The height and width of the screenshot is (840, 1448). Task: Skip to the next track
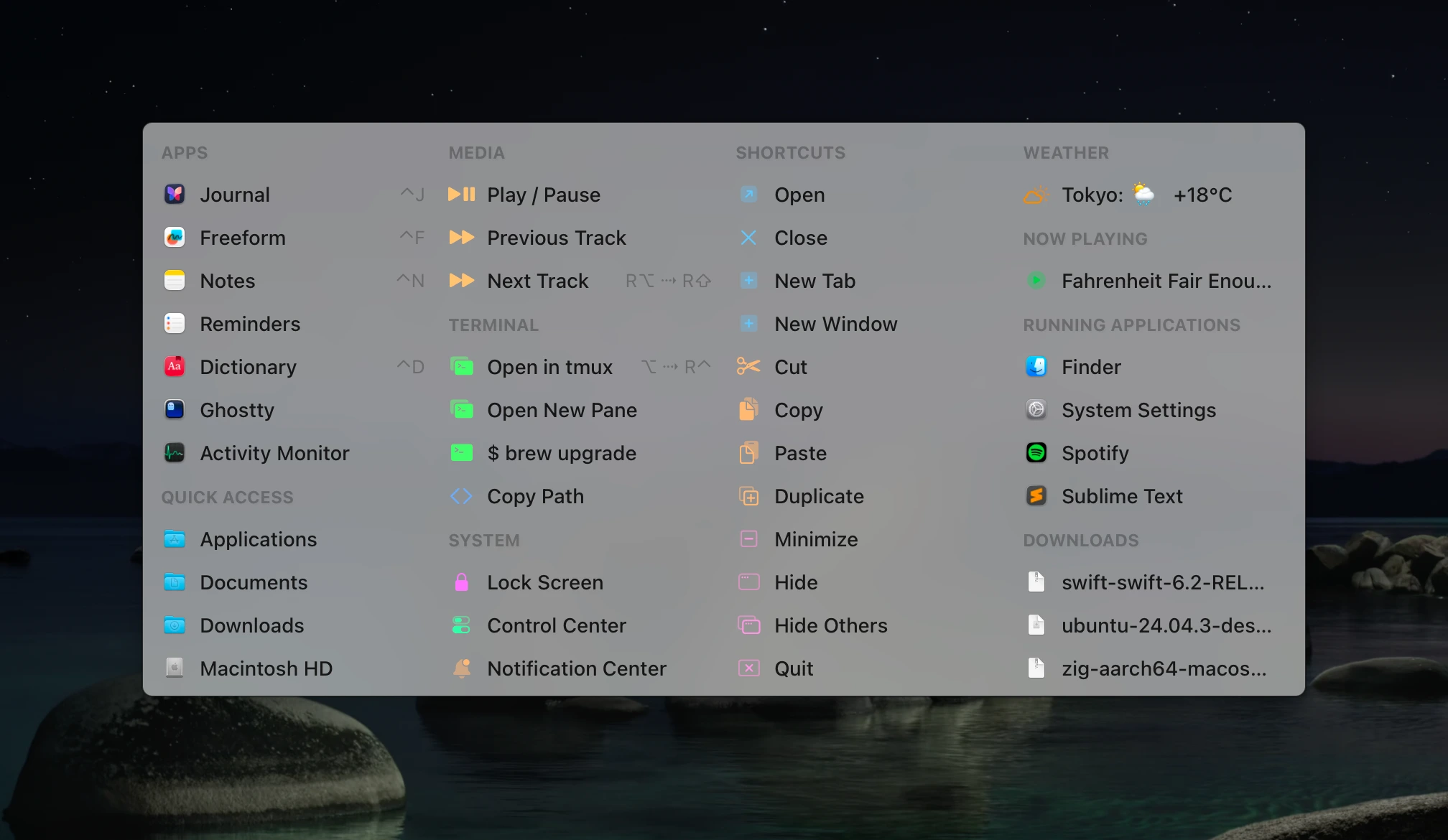click(x=538, y=281)
